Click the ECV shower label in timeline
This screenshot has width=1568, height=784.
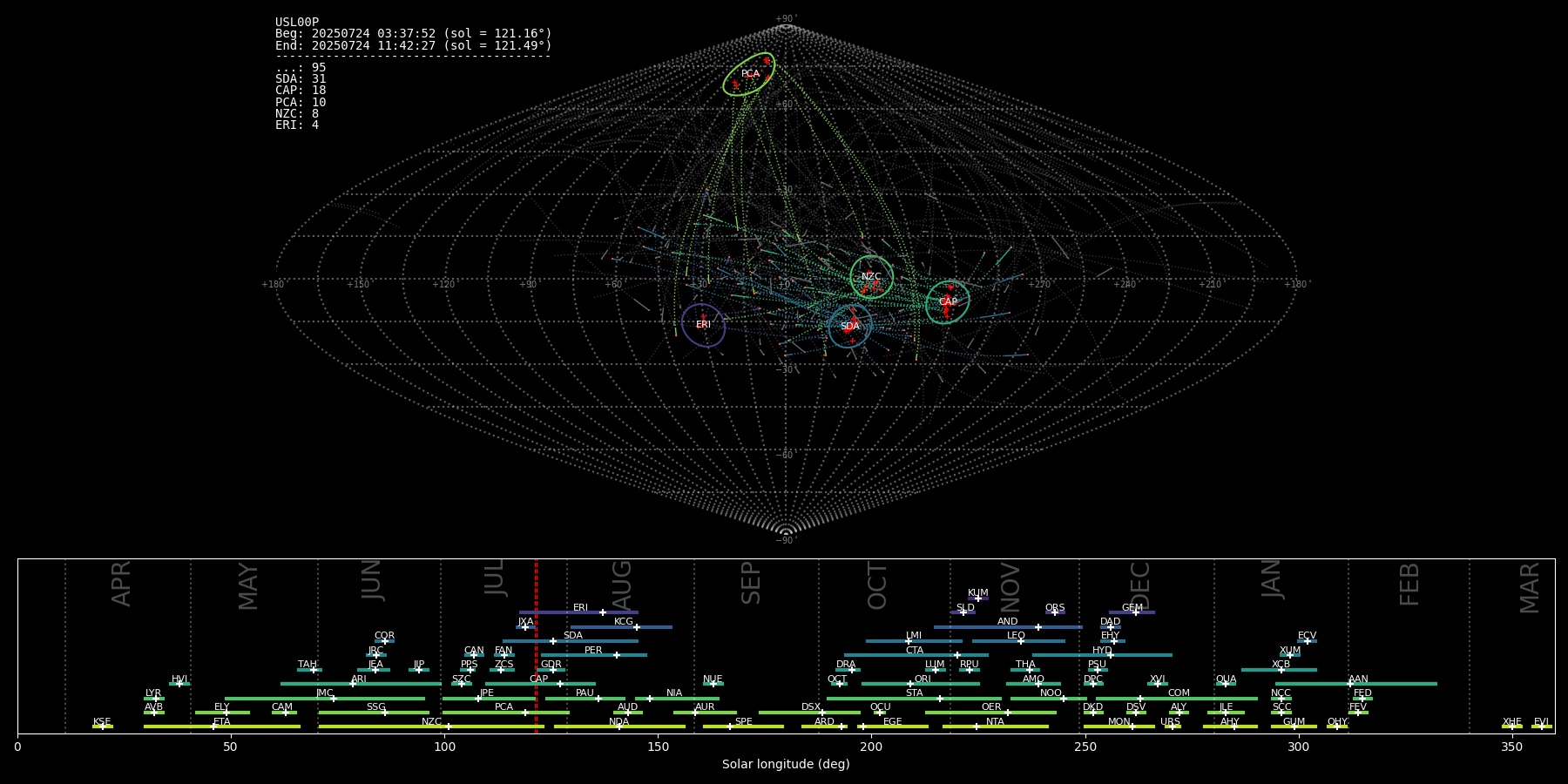pyautogui.click(x=1307, y=636)
